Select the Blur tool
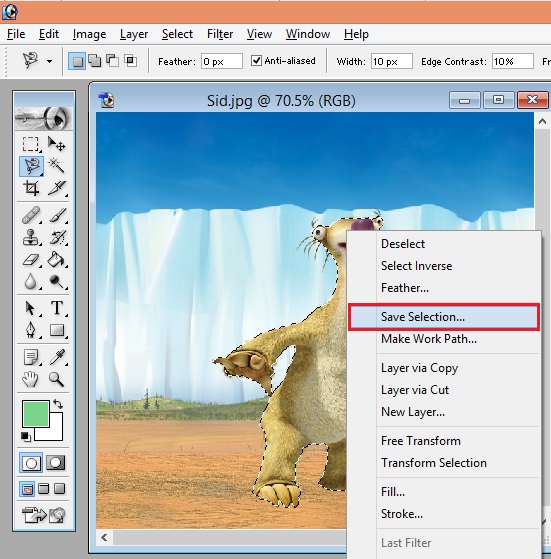Screen dimensions: 551x559 click(x=31, y=281)
